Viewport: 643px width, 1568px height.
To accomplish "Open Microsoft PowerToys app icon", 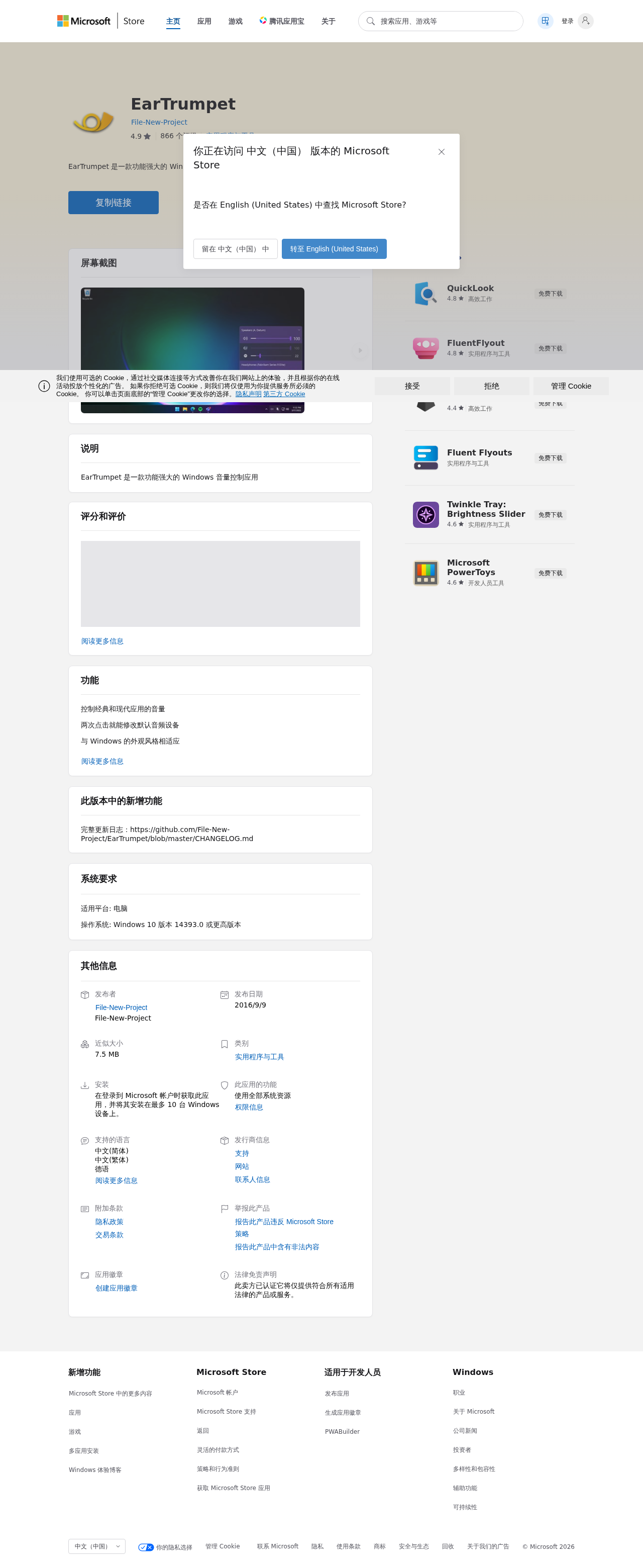I will click(426, 574).
